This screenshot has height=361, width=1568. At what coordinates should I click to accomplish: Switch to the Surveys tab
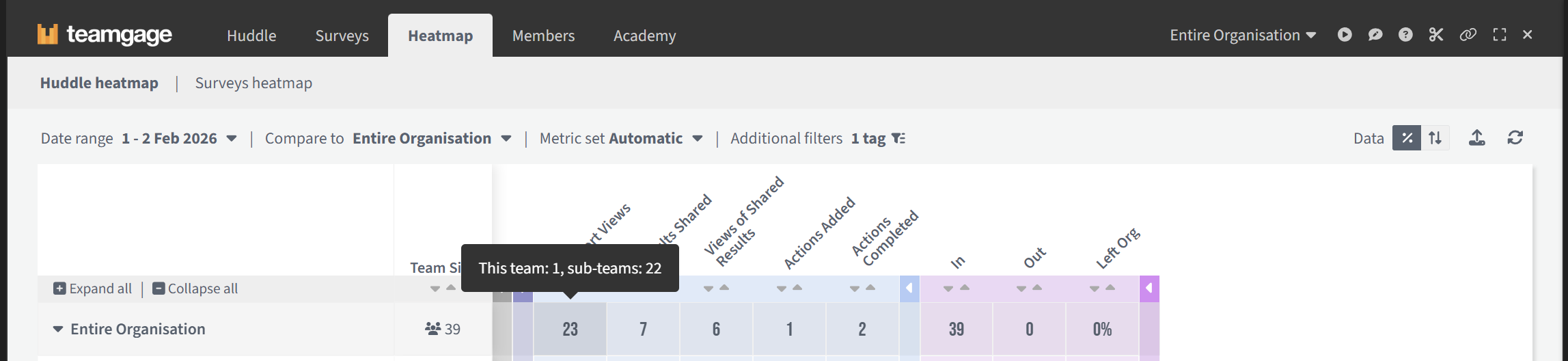(342, 36)
